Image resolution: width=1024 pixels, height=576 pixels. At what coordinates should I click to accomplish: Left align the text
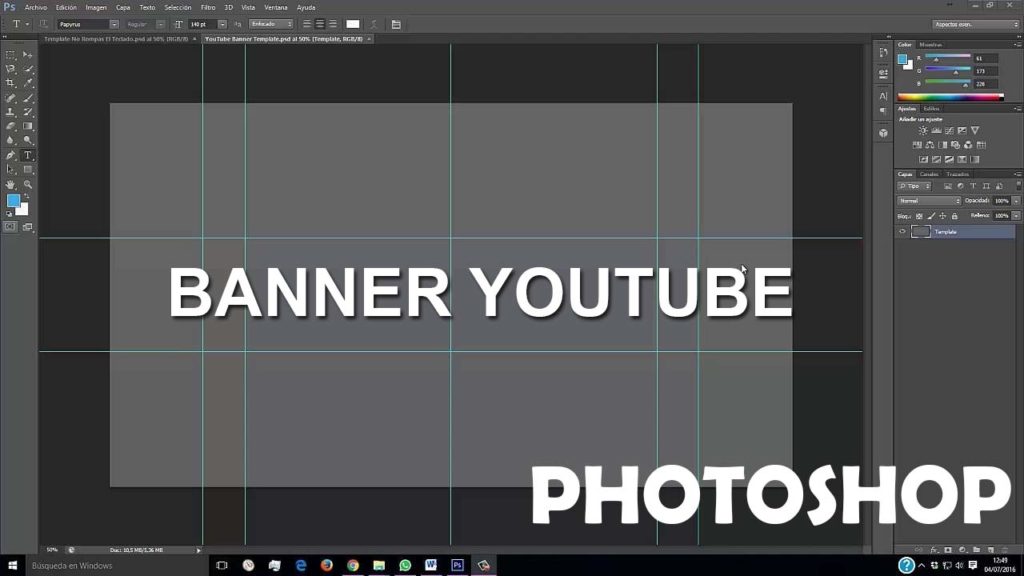coord(307,24)
